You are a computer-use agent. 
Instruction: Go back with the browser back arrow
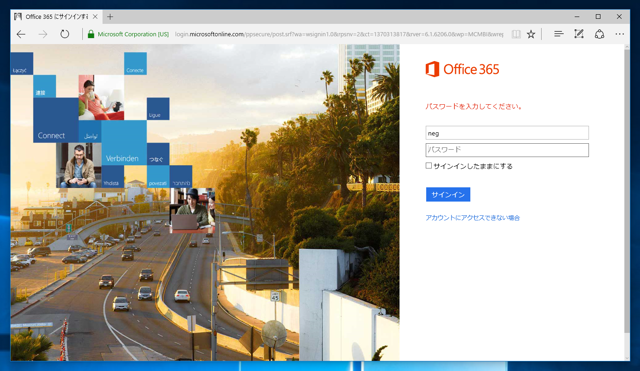coord(21,34)
